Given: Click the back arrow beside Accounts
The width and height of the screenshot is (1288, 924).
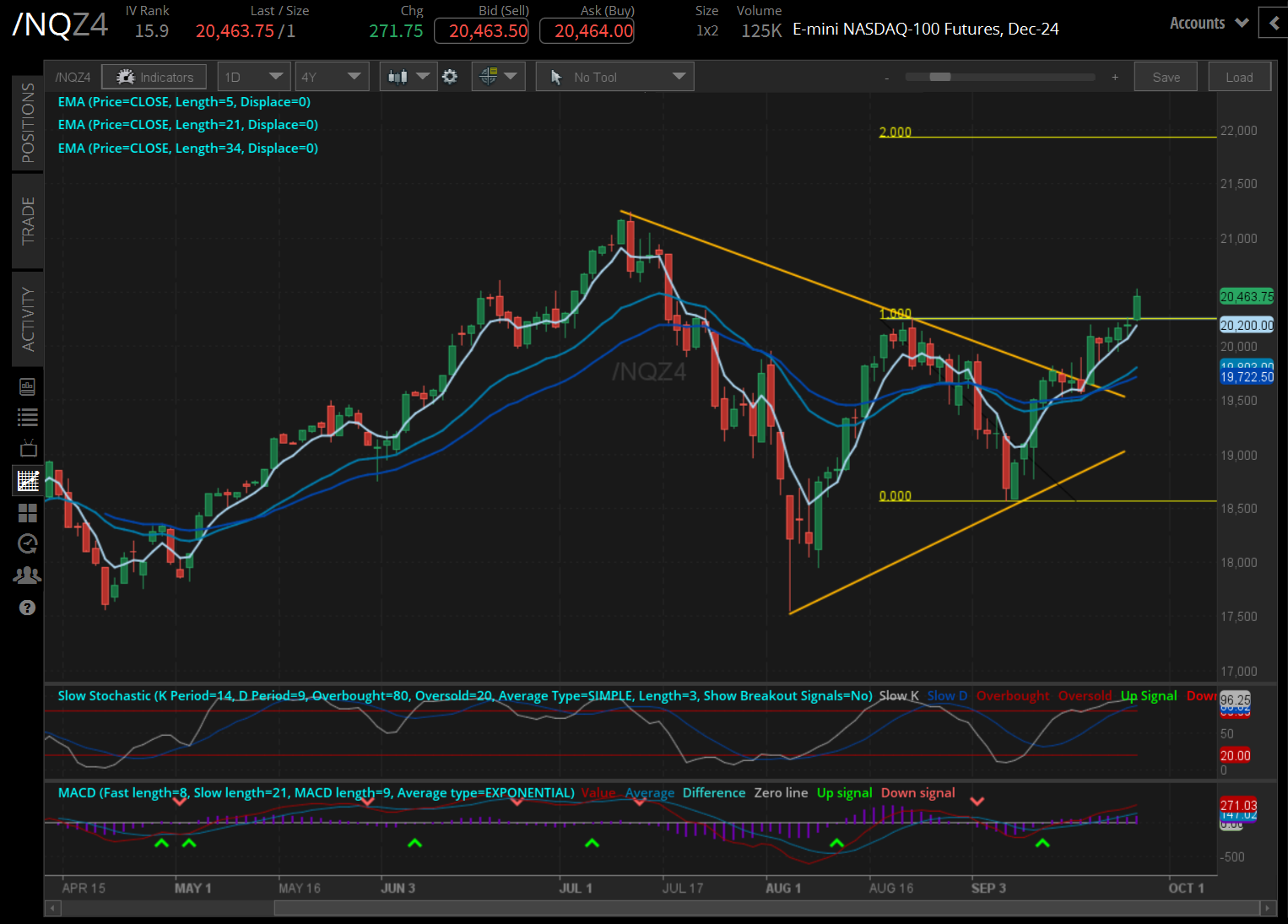Looking at the screenshot, I should tap(1273, 23).
